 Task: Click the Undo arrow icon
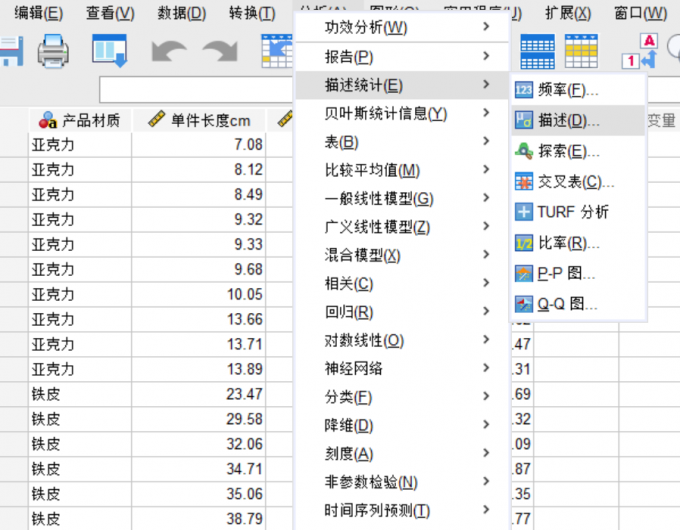tap(169, 51)
